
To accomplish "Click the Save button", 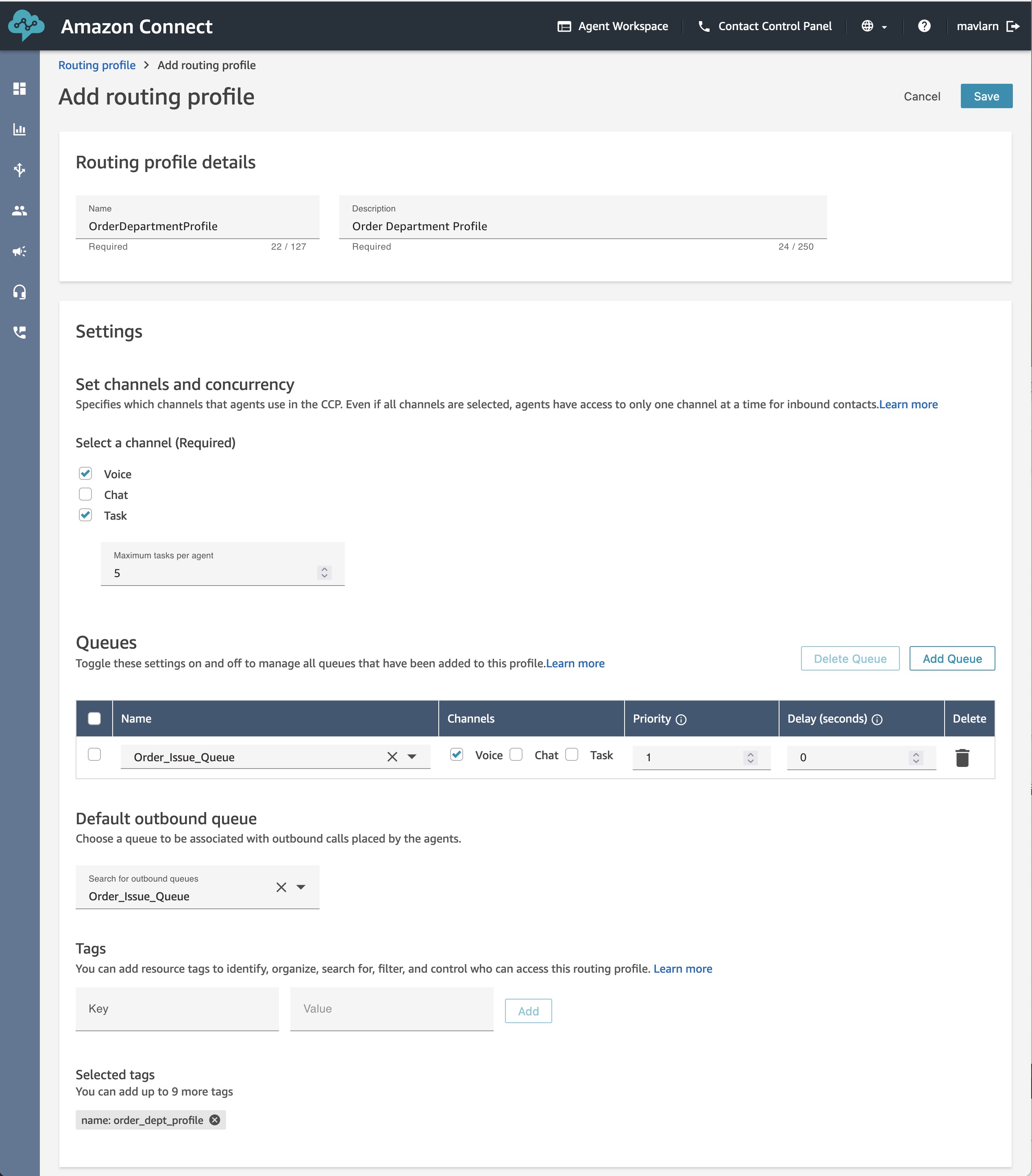I will click(x=986, y=96).
